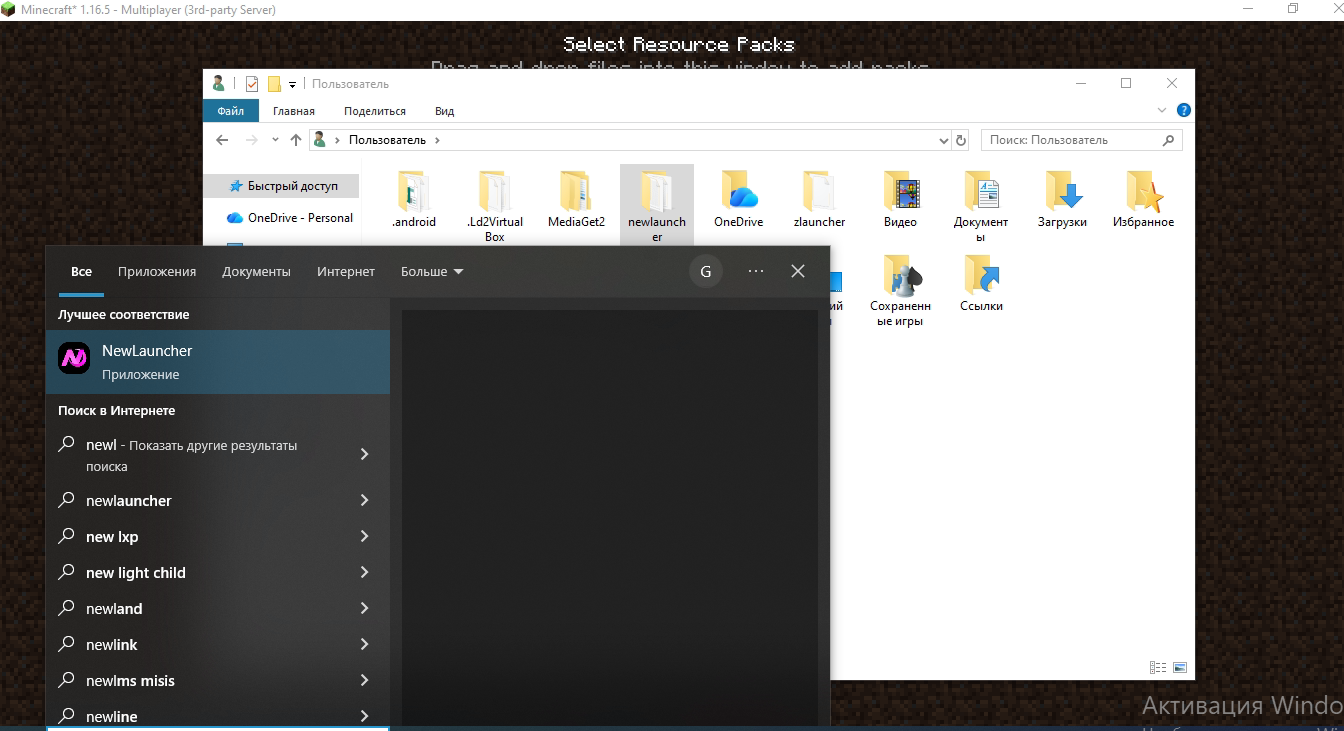
Task: Switch to the Приложения search tab
Action: click(157, 271)
